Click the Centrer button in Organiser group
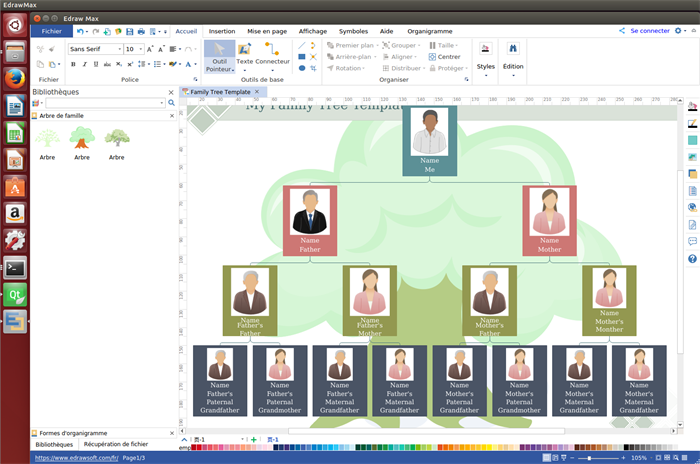The image size is (700, 464). 444,57
